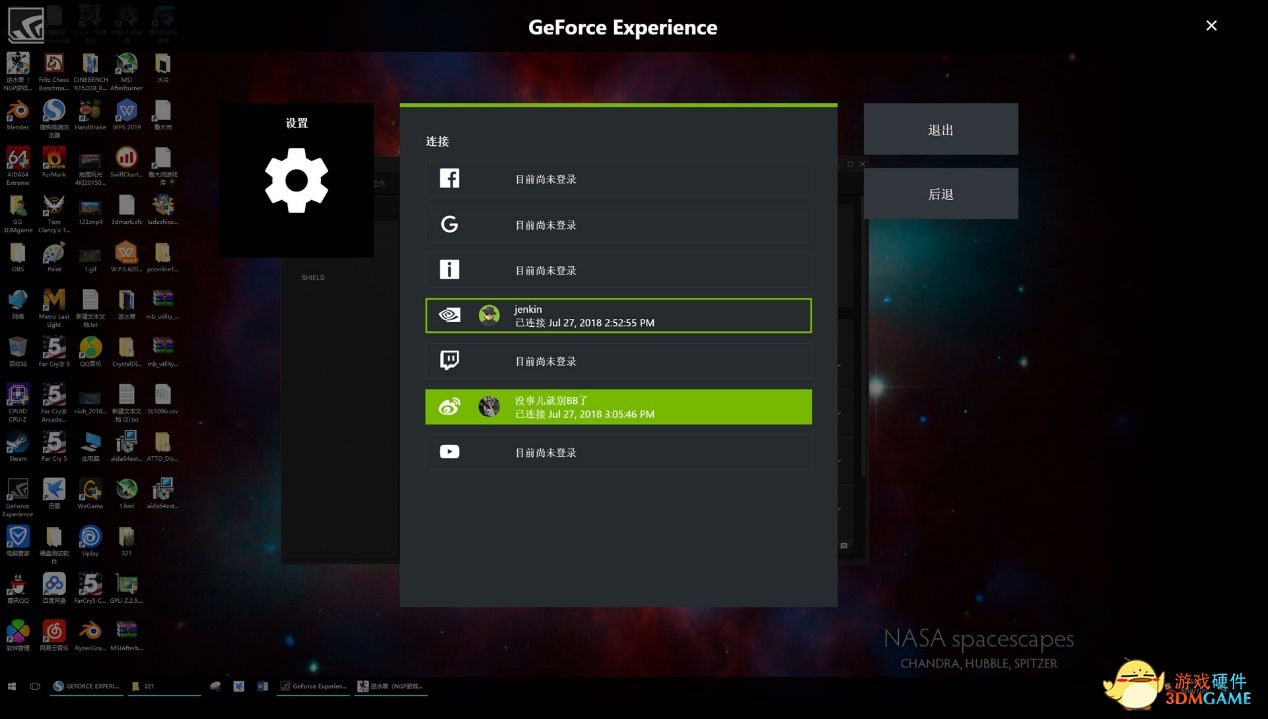Image resolution: width=1268 pixels, height=719 pixels.
Task: Close the GeForce Experience overlay
Action: coord(1211,26)
